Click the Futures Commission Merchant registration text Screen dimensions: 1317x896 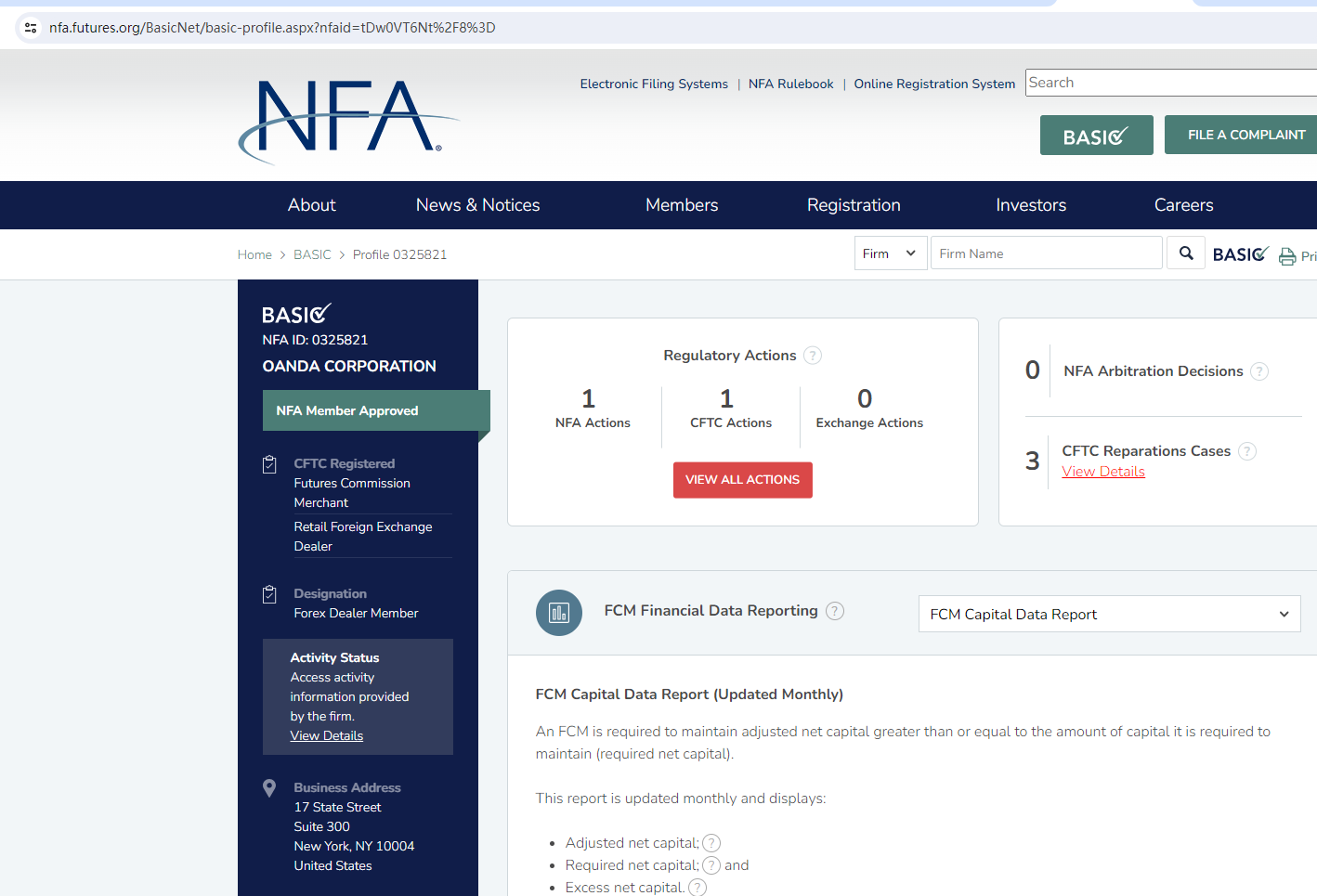(x=352, y=493)
